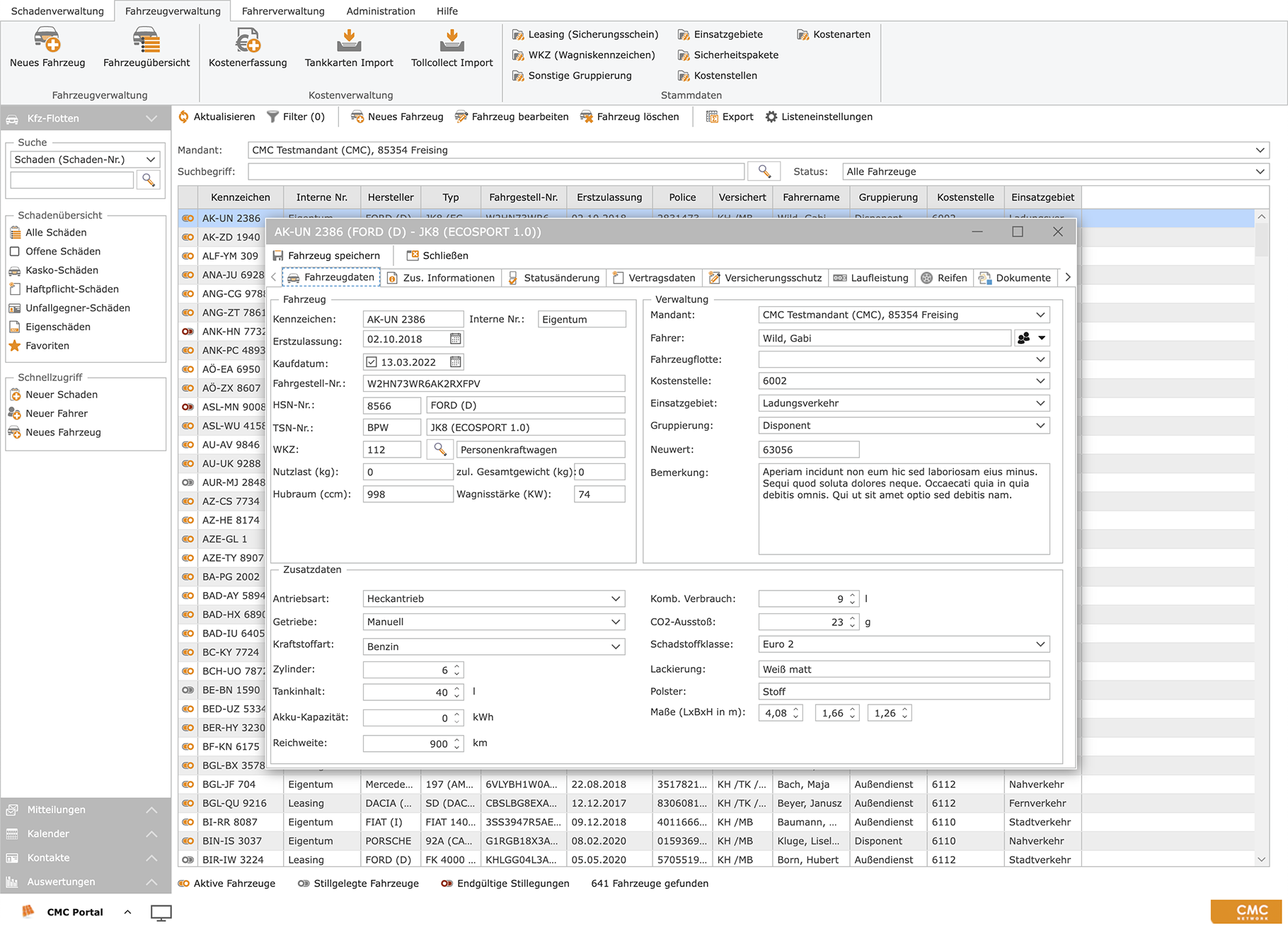Open Sonstige Gruppierung master data
The image size is (1288, 928).
tap(572, 75)
